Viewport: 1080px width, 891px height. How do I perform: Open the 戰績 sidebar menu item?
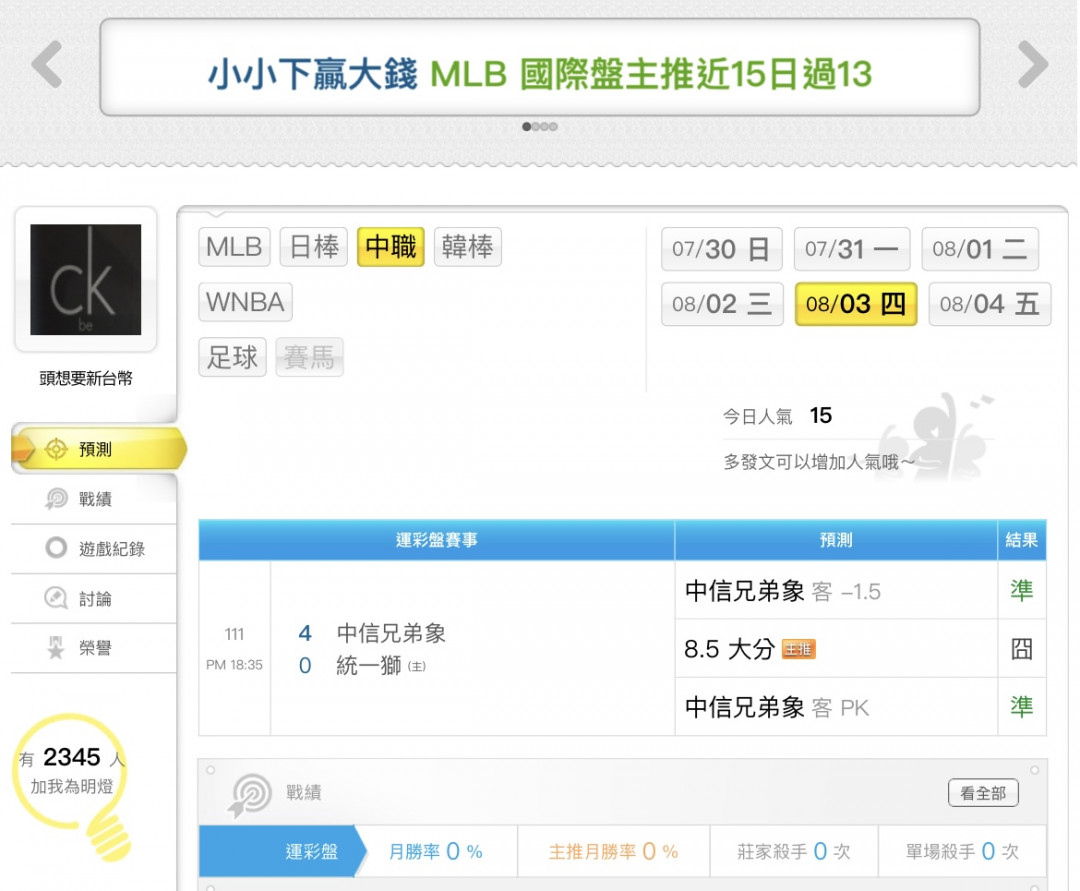pos(94,499)
